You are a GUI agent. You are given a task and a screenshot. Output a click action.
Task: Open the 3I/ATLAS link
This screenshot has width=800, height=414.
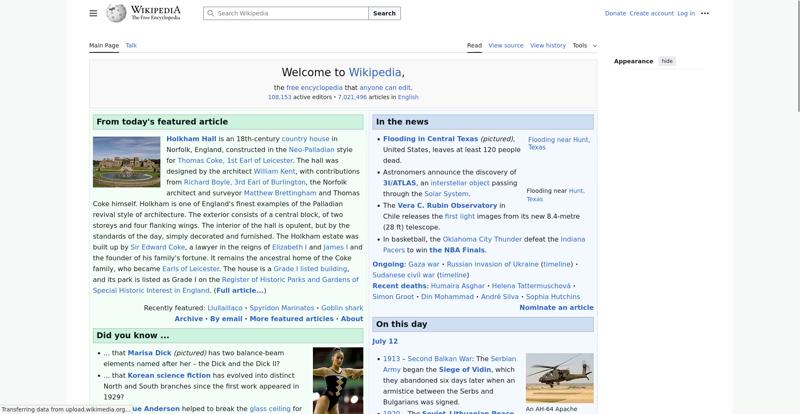(399, 183)
